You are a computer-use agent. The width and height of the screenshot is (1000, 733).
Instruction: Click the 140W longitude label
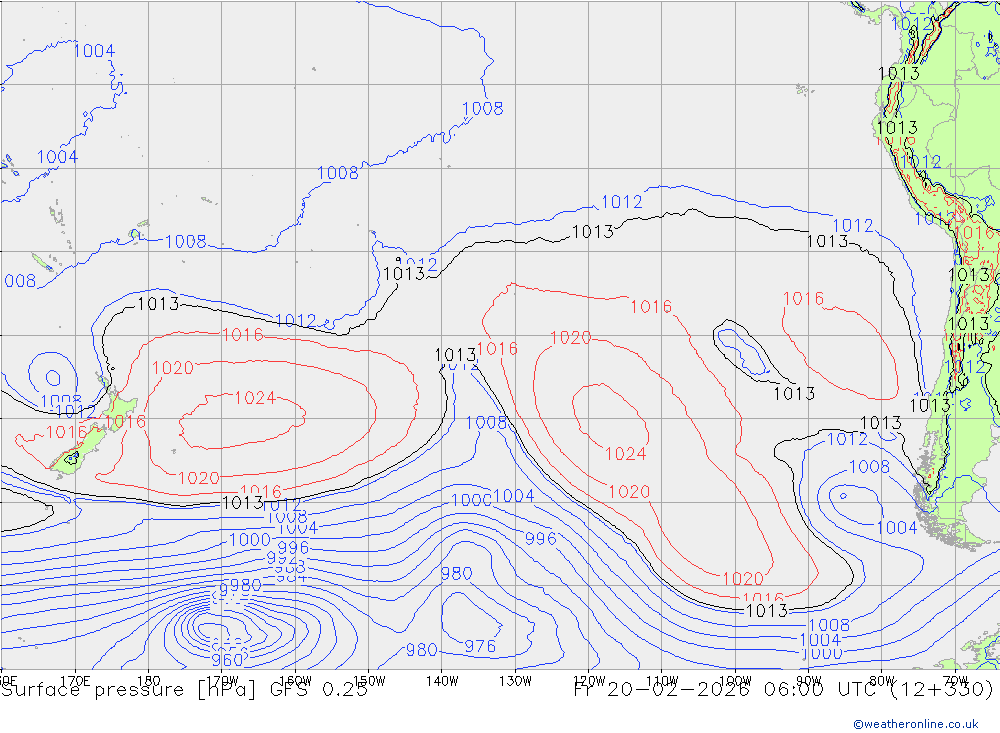pyautogui.click(x=442, y=681)
